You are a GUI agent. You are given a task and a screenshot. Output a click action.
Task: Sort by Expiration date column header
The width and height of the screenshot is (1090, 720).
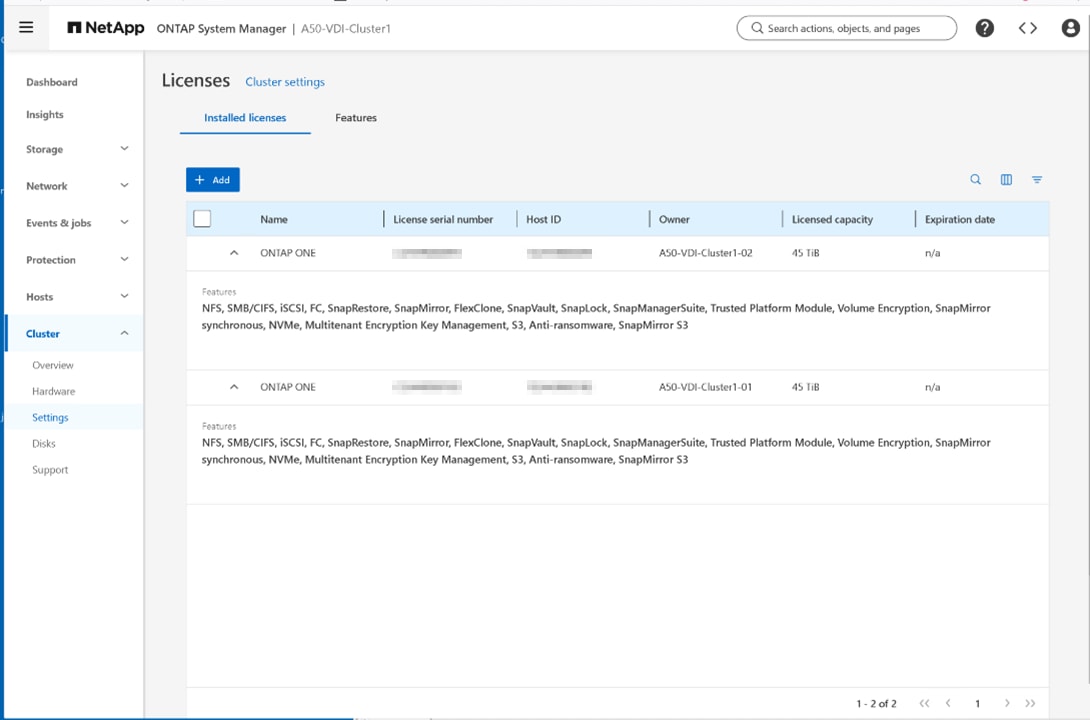(x=959, y=219)
